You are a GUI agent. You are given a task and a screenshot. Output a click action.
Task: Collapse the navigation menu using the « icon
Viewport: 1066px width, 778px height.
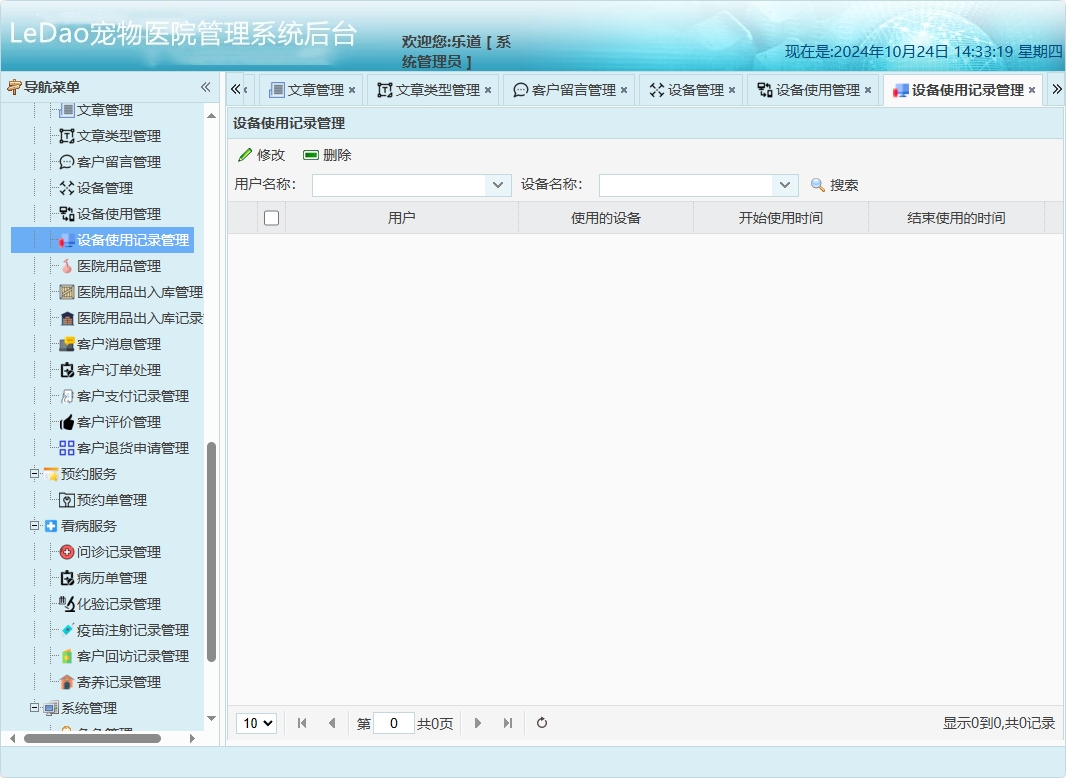[204, 87]
